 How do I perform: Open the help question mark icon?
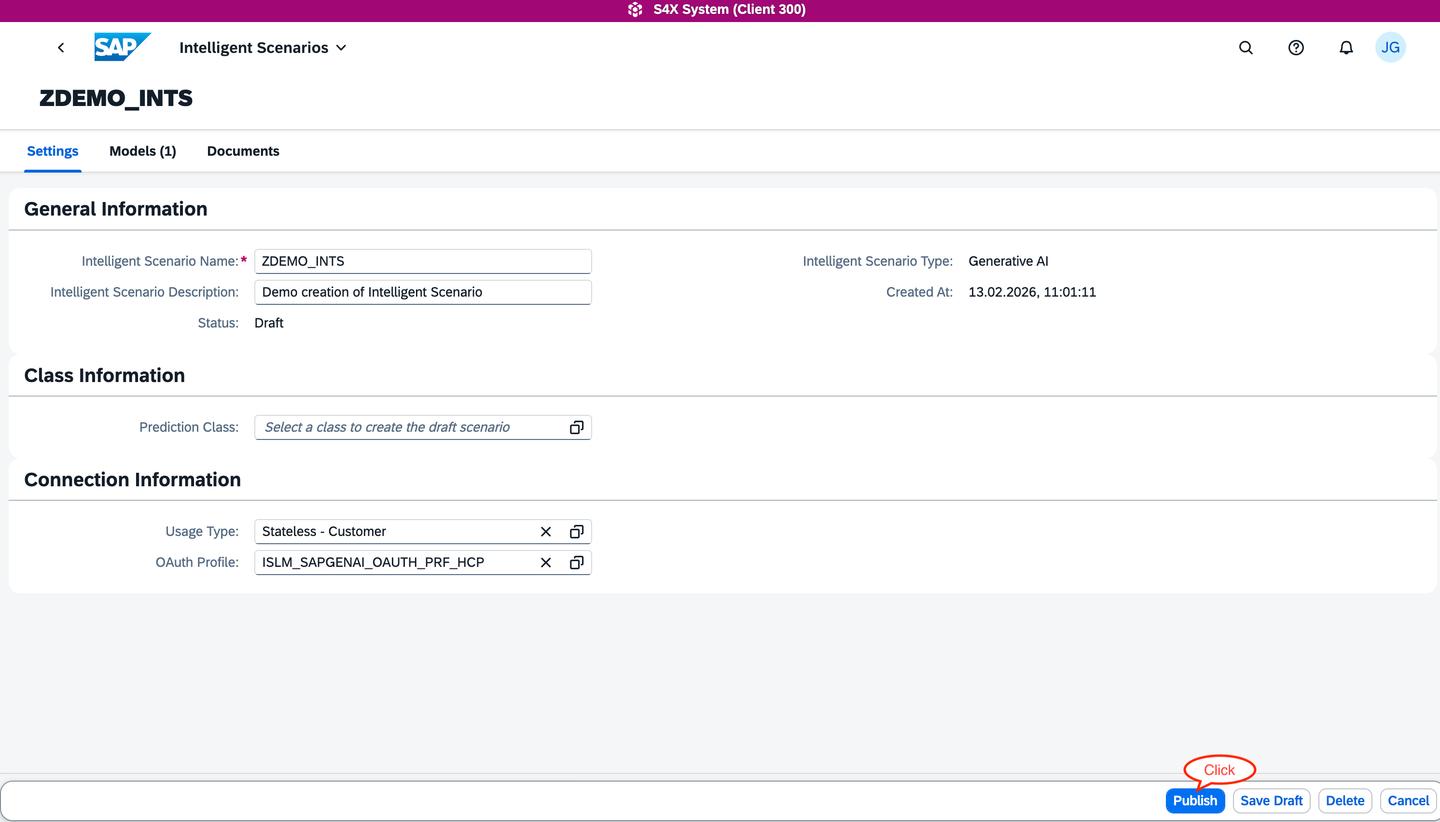[1296, 48]
